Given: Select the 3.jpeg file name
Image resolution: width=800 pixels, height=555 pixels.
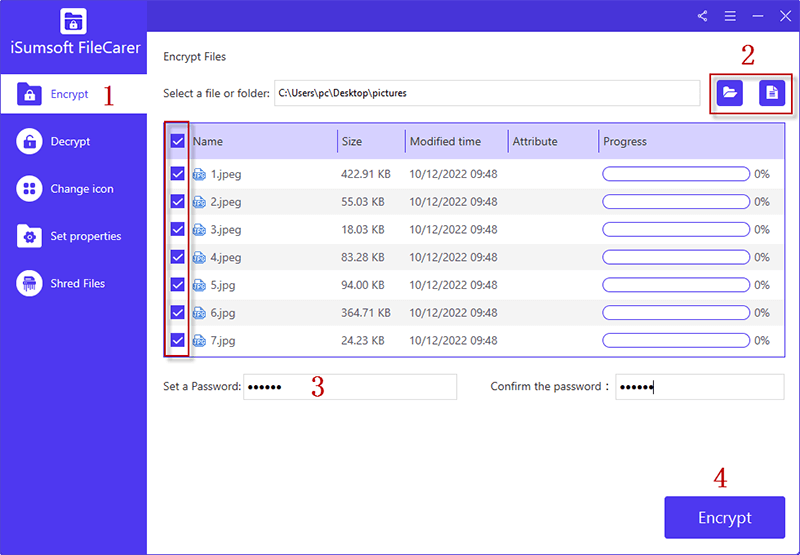Looking at the screenshot, I should (226, 230).
